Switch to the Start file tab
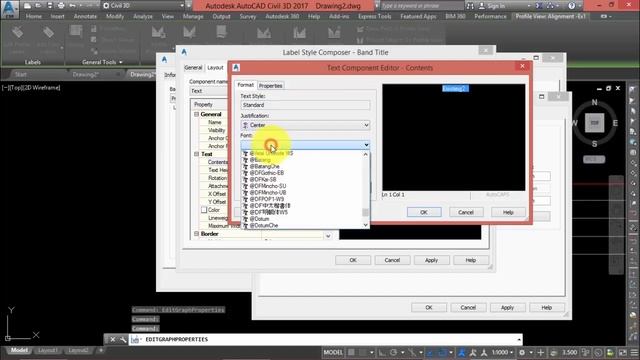 click(x=20, y=74)
